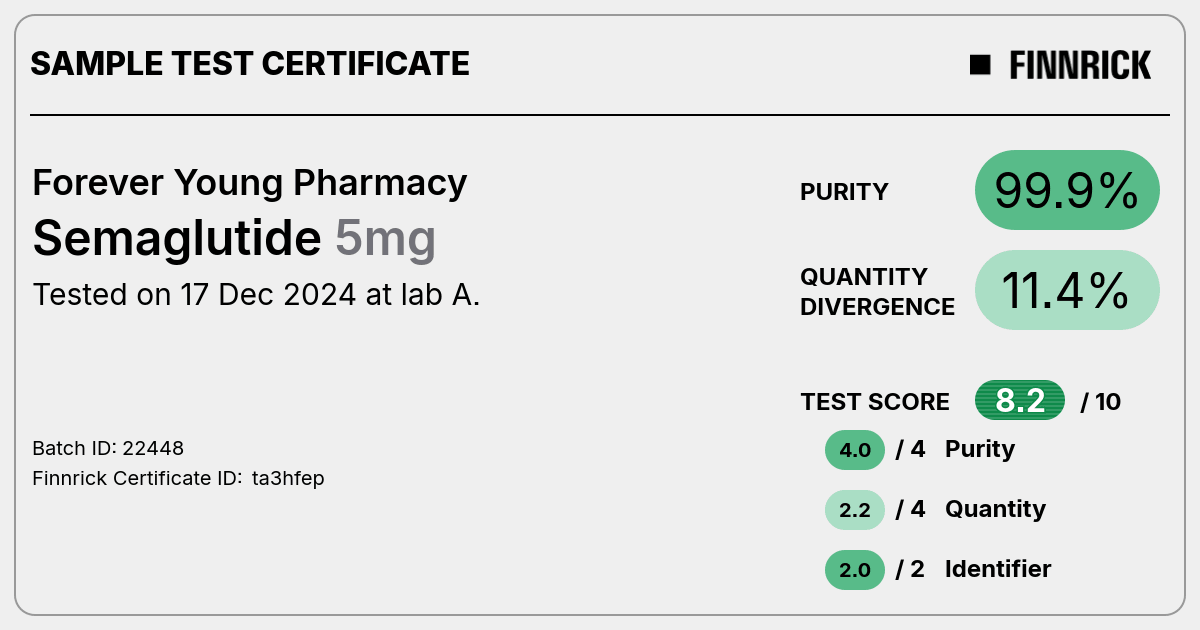The image size is (1200, 630).
Task: Click the Identifier score label
Action: [x=998, y=569]
